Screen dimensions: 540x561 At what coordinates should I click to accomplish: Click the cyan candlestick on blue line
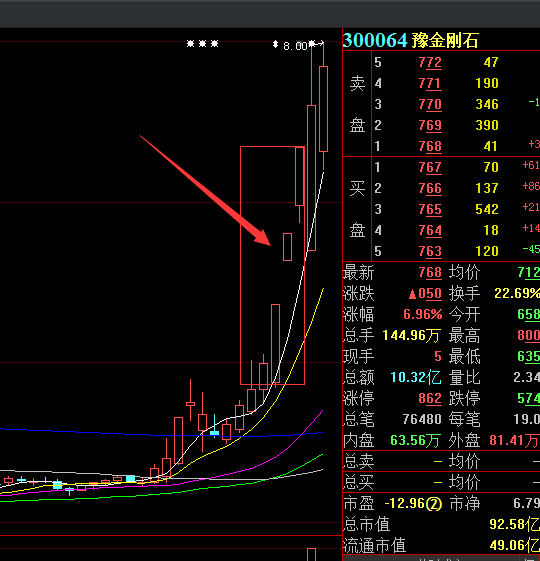pos(214,433)
